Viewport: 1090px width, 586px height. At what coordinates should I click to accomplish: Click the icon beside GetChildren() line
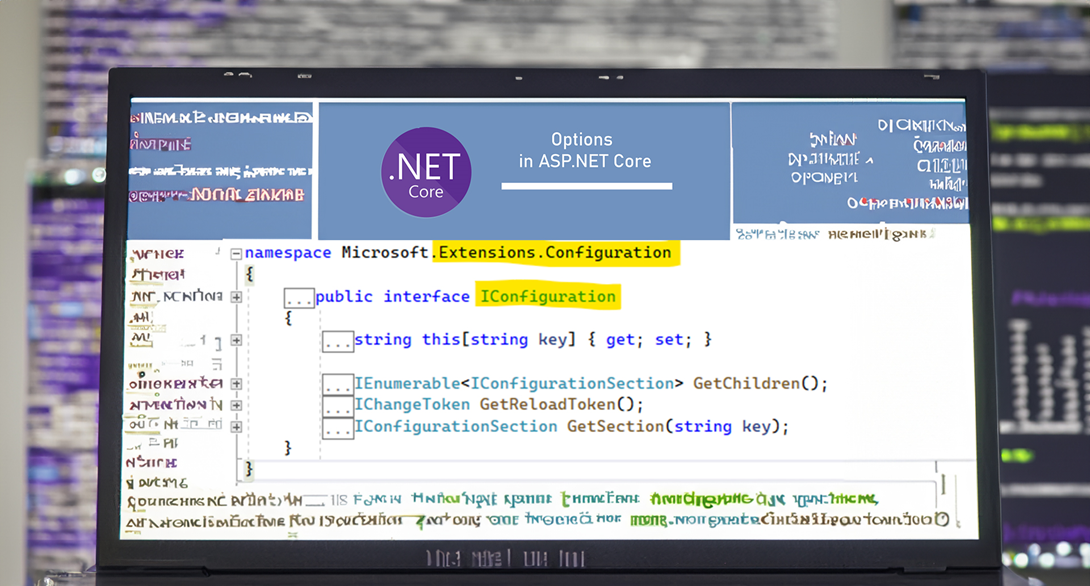click(338, 382)
